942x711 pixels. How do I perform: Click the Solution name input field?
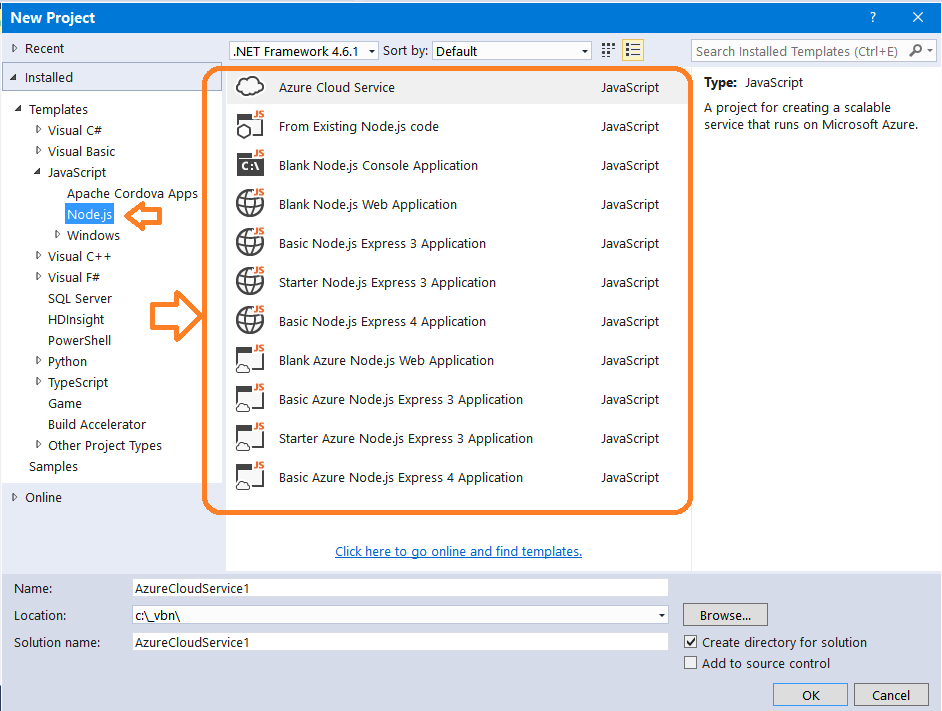[400, 642]
